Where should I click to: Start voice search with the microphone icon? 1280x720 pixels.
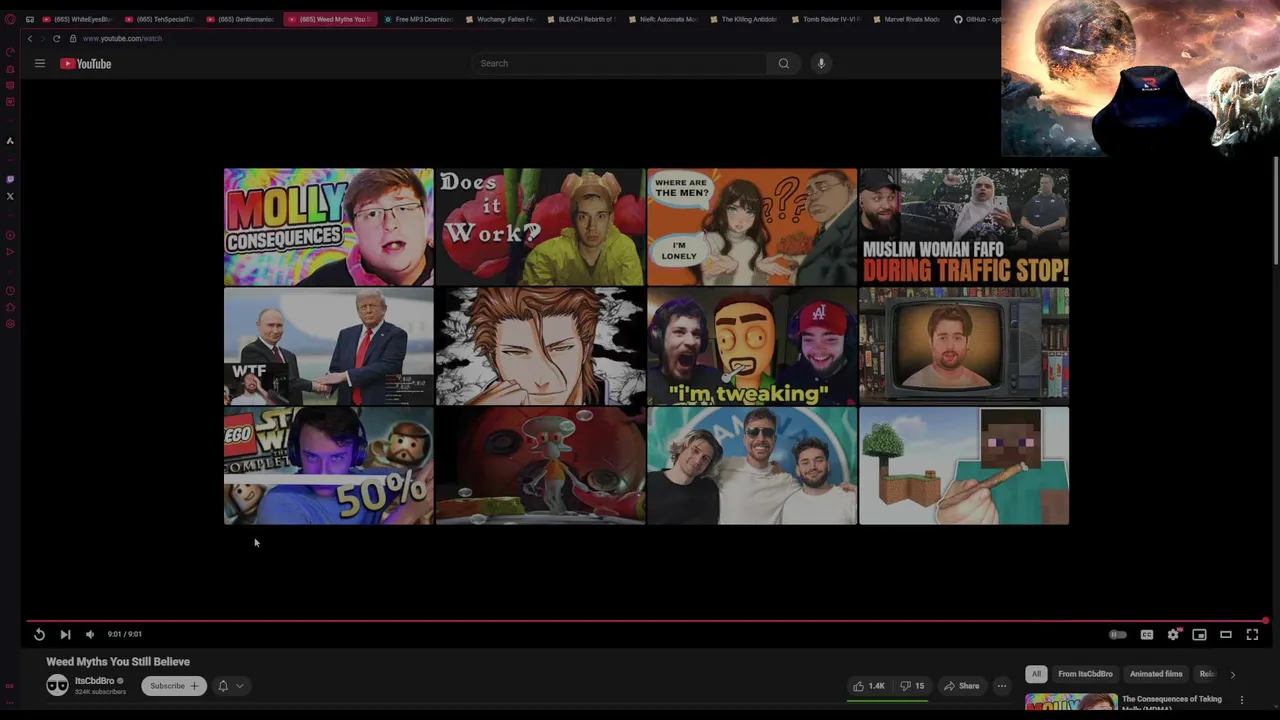[821, 63]
